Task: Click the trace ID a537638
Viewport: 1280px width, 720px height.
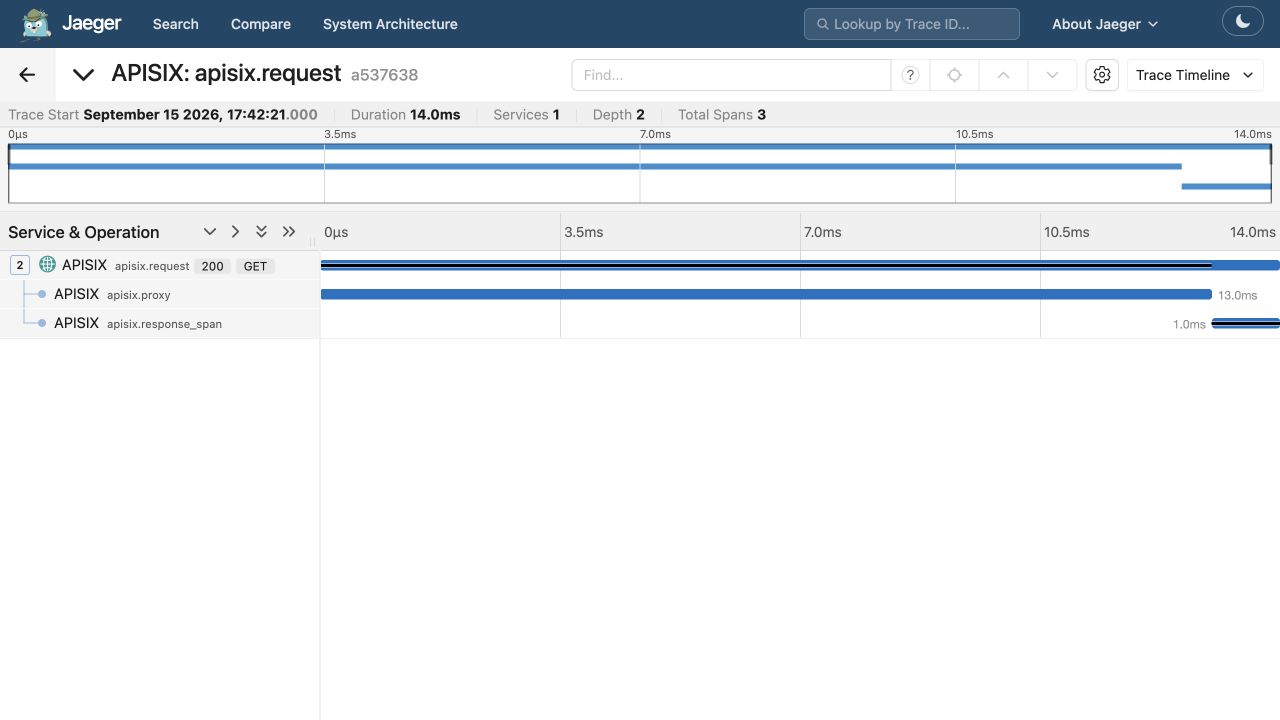Action: pyautogui.click(x=384, y=75)
